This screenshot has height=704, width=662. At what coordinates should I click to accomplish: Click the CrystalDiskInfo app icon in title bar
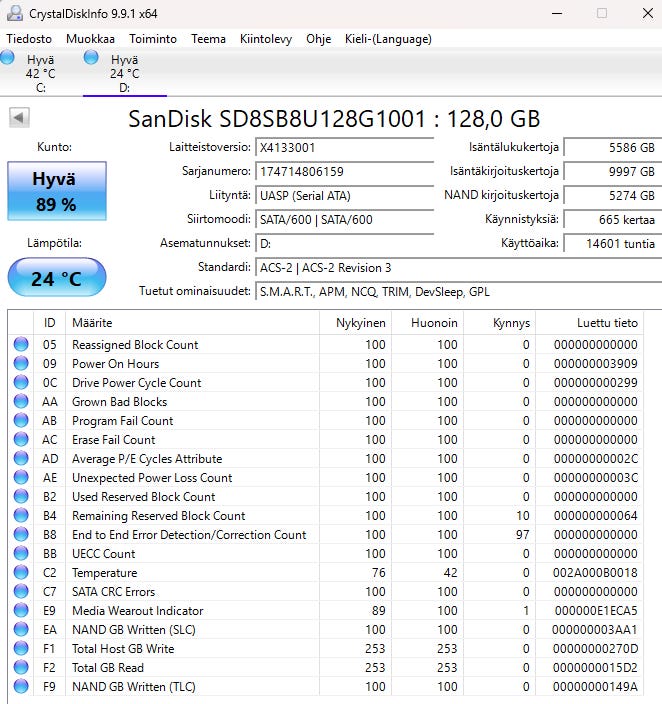point(14,13)
